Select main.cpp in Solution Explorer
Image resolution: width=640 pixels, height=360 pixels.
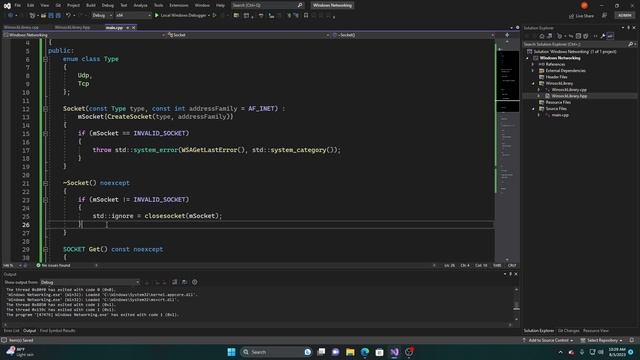(560, 115)
